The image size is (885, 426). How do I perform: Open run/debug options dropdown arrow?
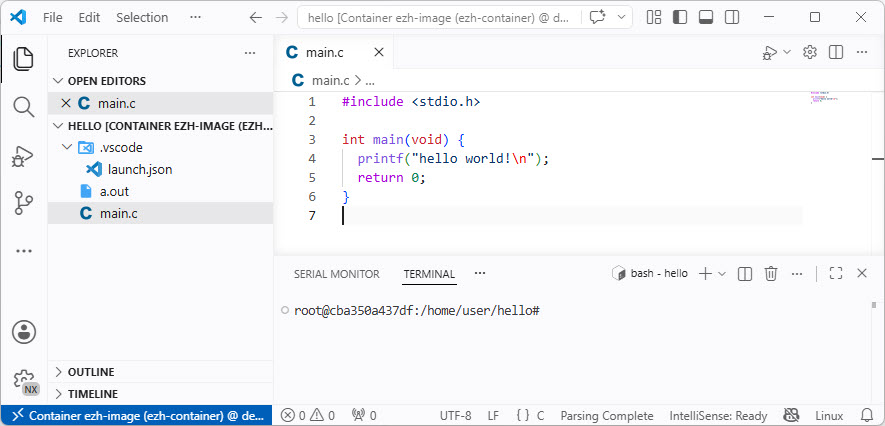[x=787, y=52]
